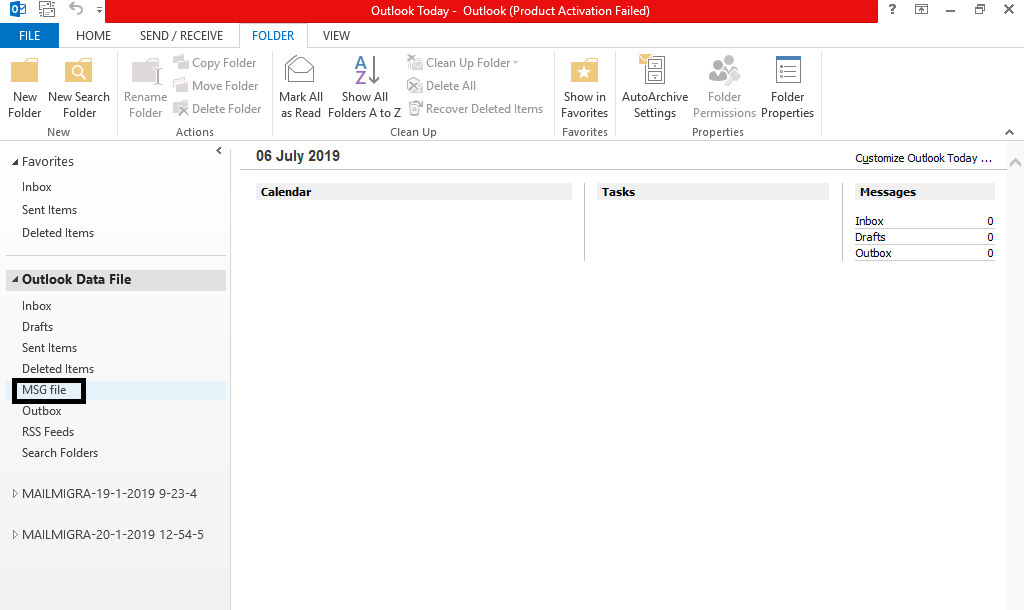Click Send/Receive All Folders quick access icon

pyautogui.click(x=47, y=10)
